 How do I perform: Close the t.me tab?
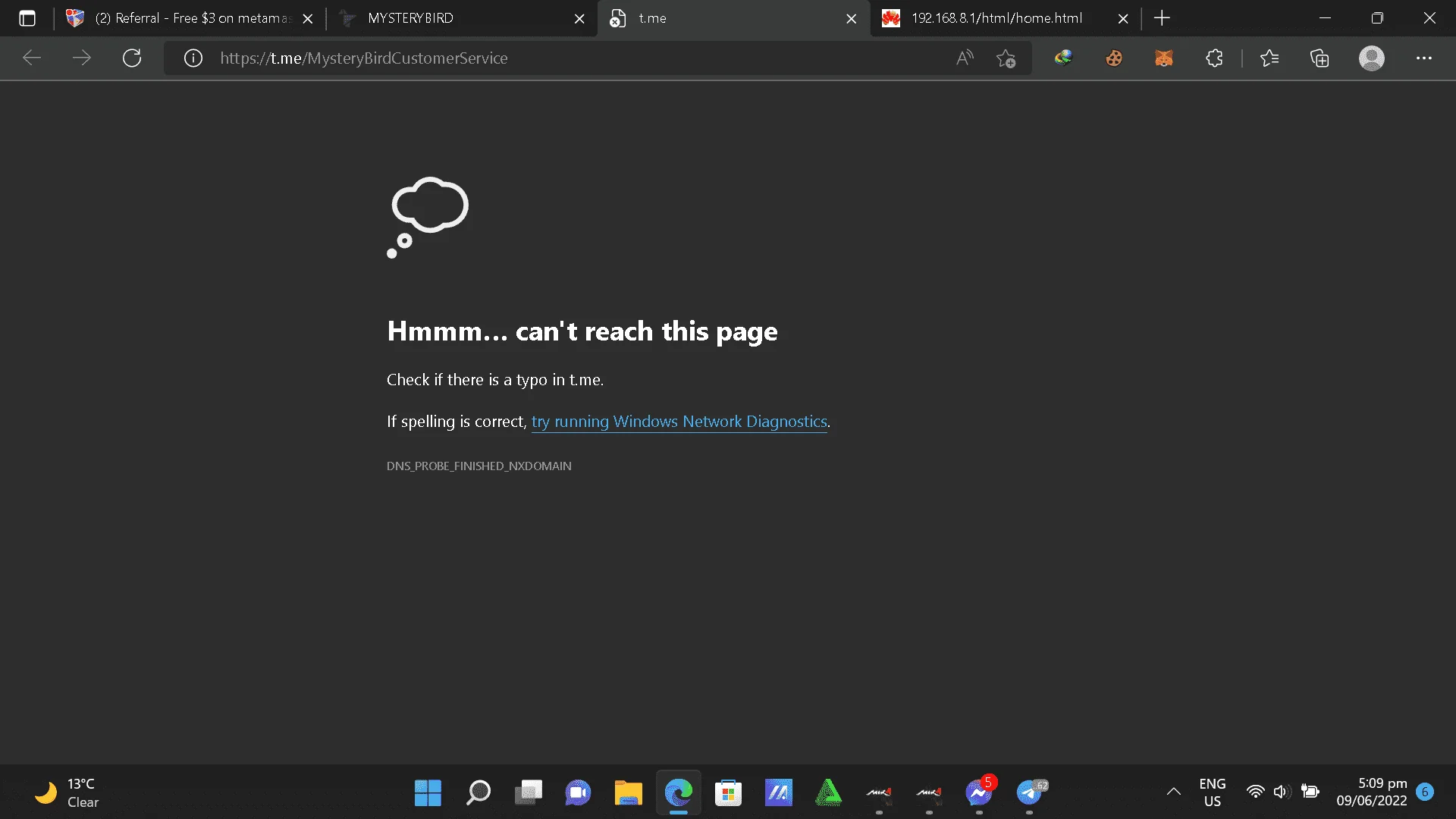click(x=852, y=19)
